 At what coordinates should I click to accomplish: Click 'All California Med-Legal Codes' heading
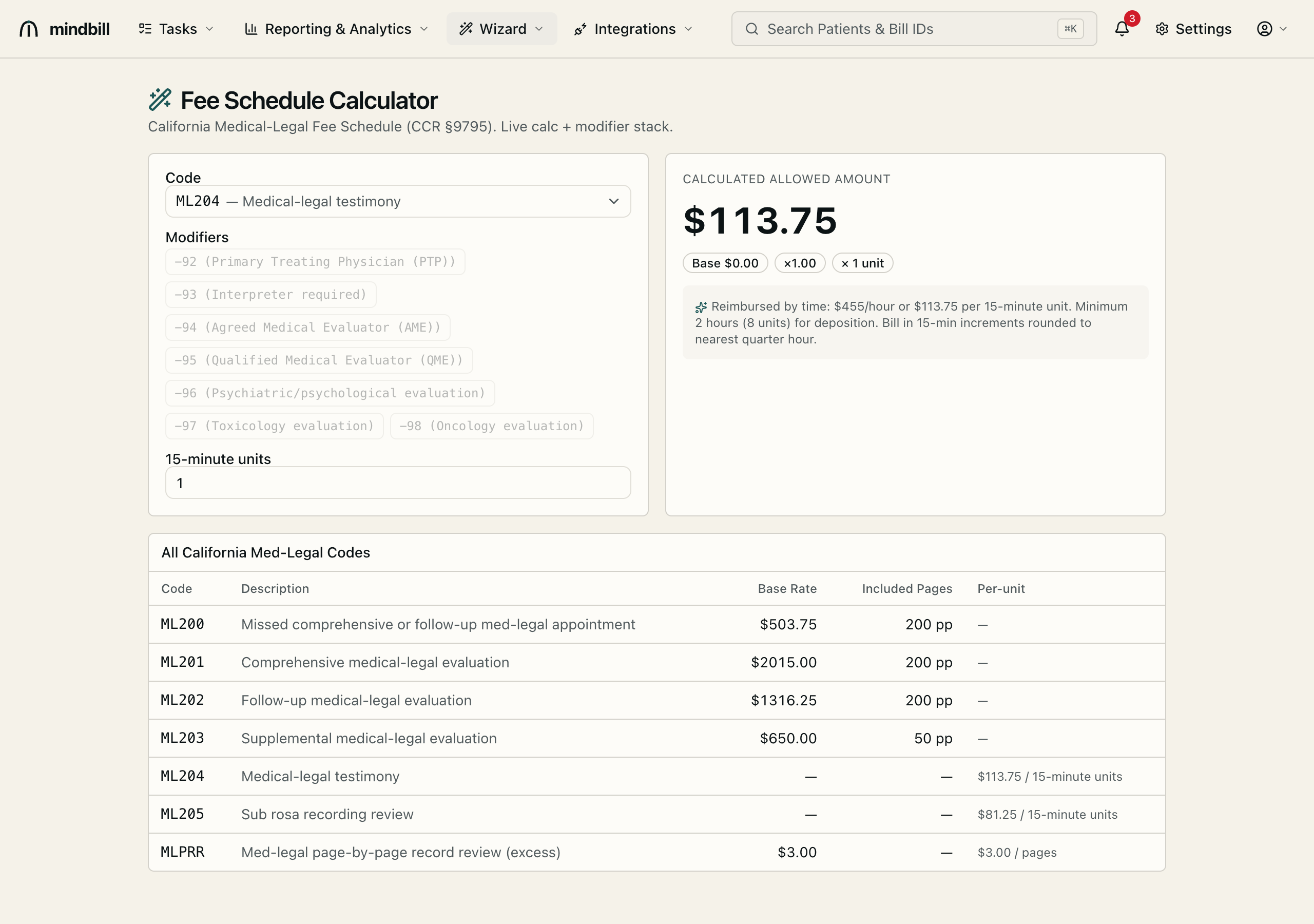pyautogui.click(x=265, y=552)
